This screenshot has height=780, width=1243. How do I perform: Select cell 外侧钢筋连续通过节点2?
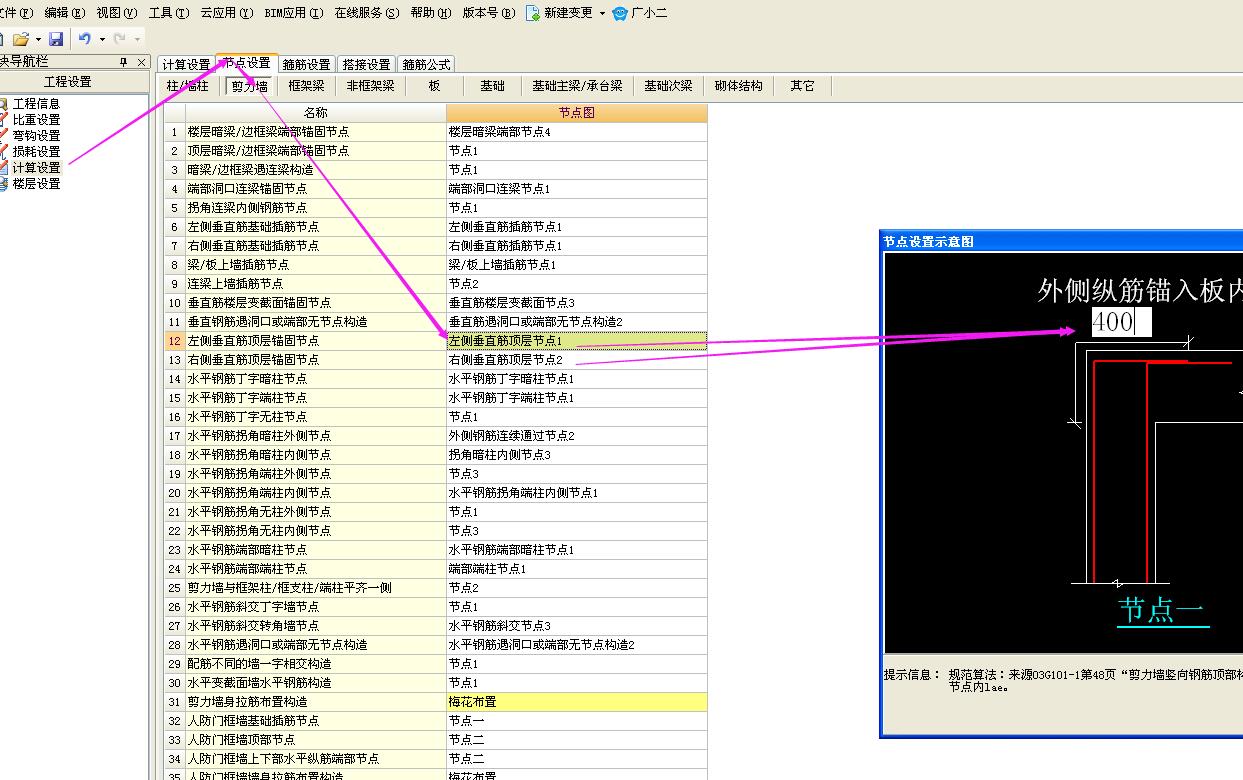click(577, 436)
